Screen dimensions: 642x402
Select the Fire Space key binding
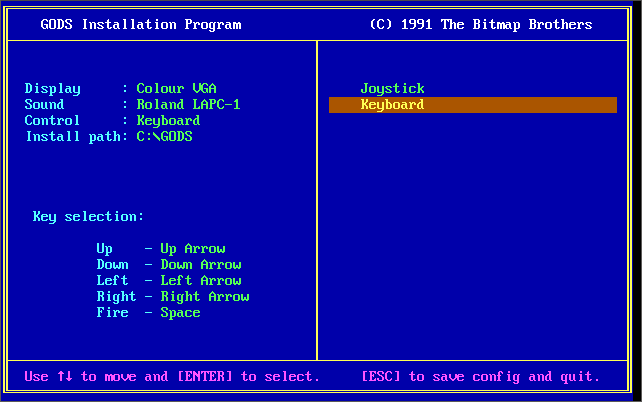tap(148, 313)
